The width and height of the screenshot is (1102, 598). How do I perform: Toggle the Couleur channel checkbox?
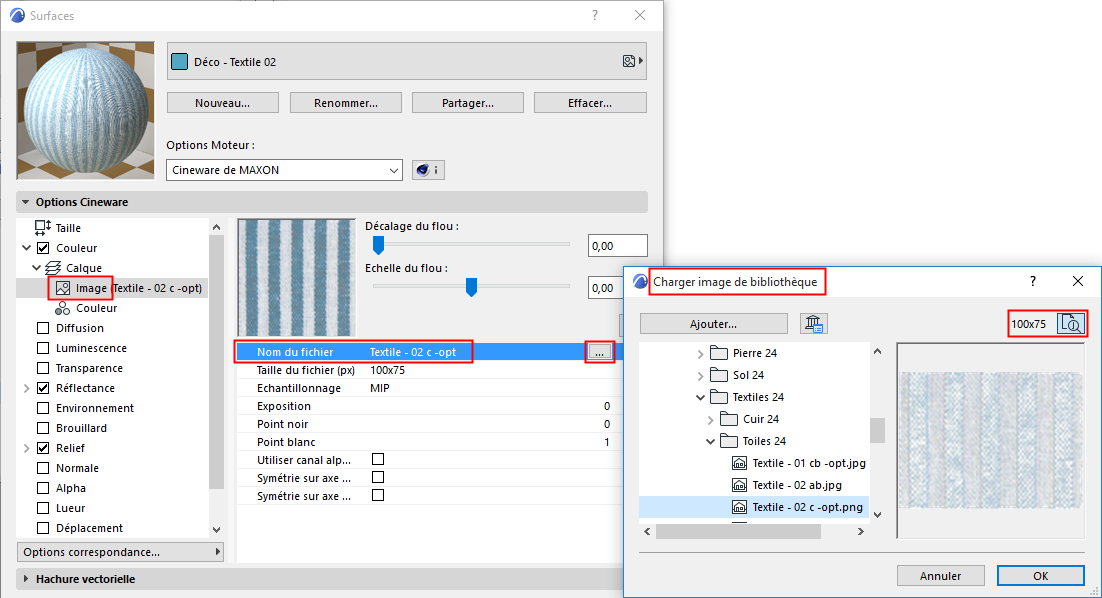pos(43,248)
